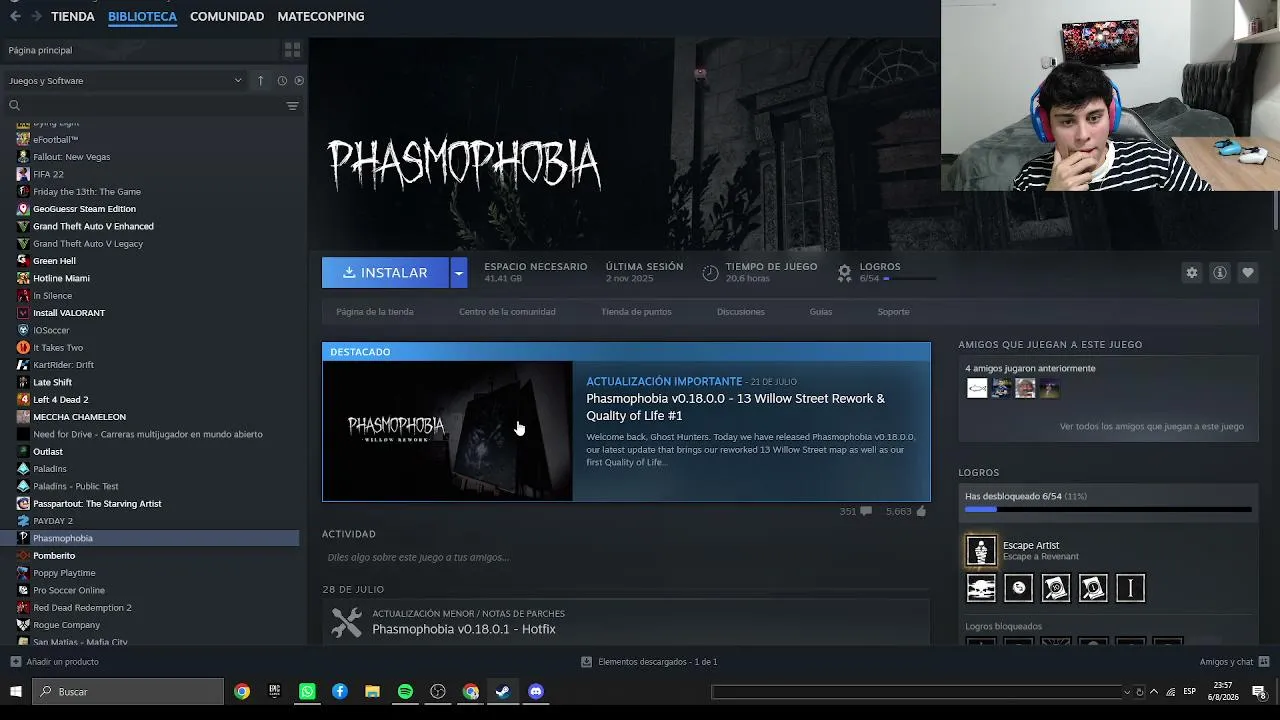Go back with the left arrow
The image size is (1280, 720).
pos(15,16)
